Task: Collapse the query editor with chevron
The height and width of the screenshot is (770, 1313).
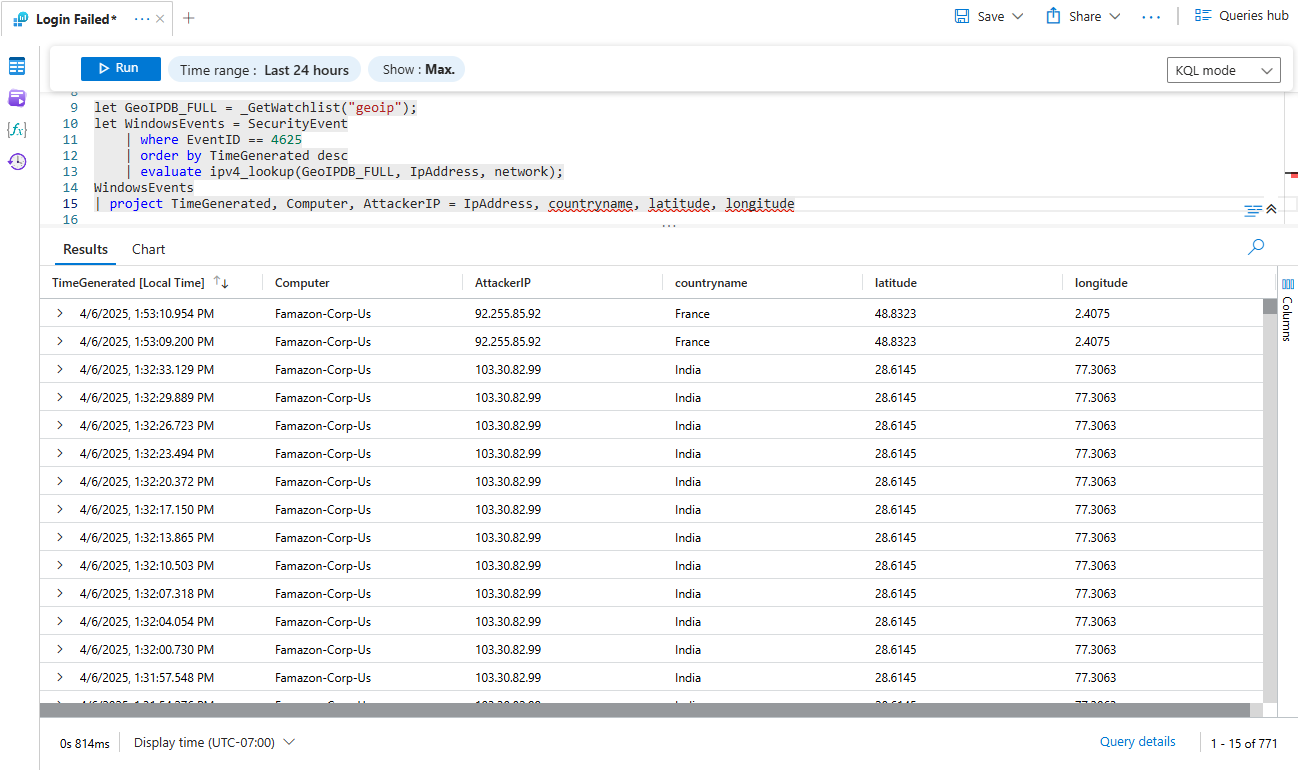Action: point(1271,209)
